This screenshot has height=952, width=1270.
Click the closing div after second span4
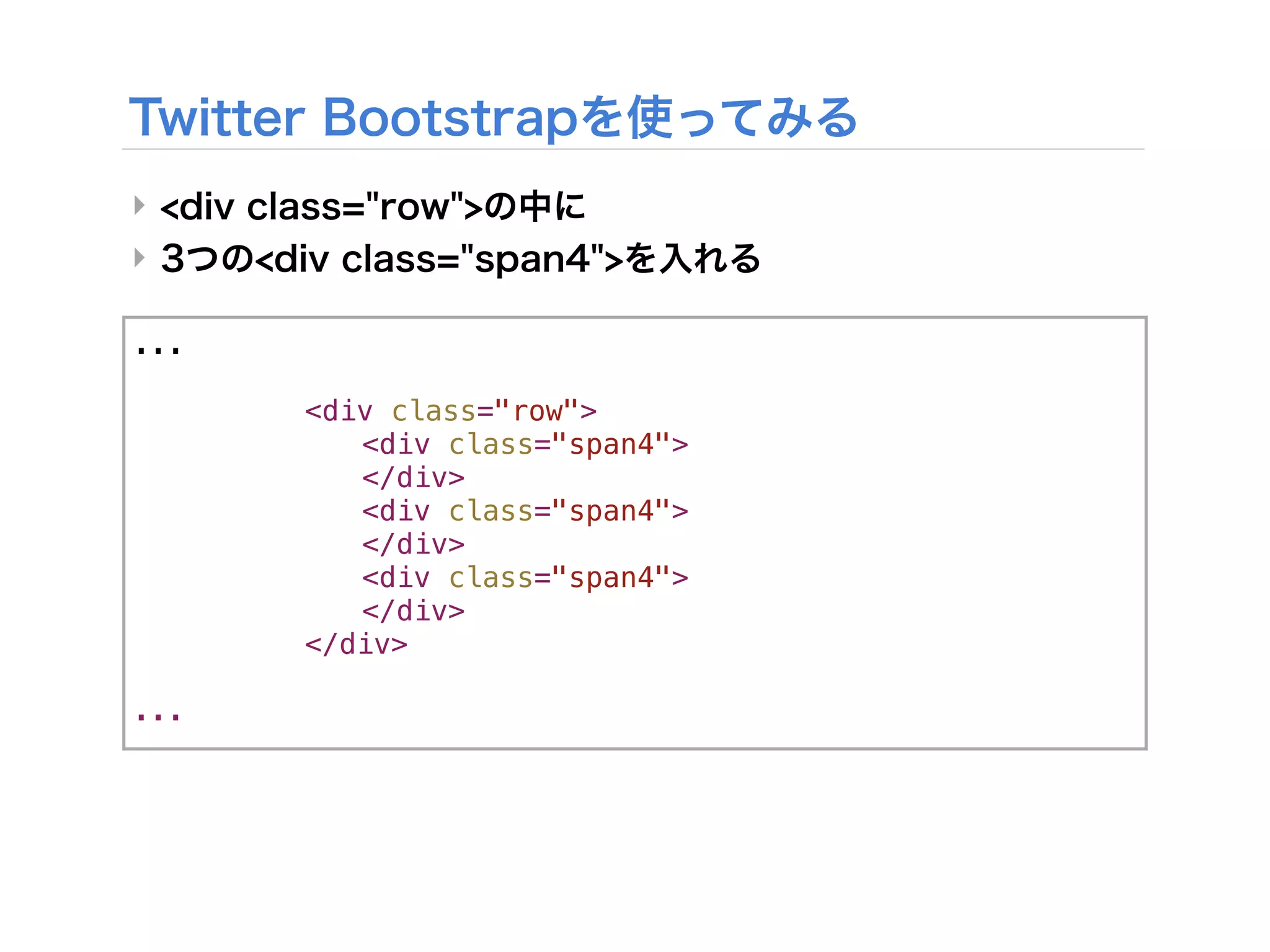(x=413, y=544)
